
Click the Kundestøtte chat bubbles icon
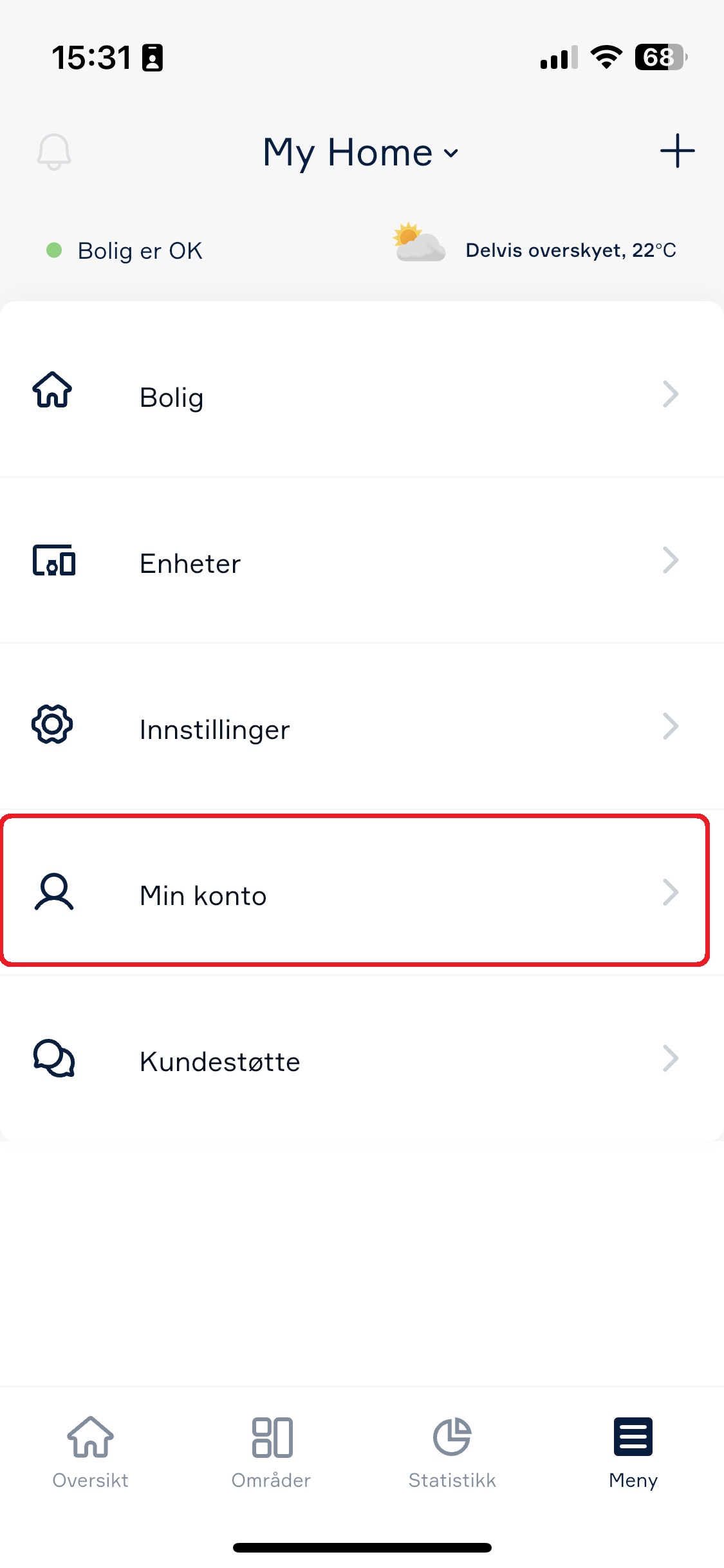pos(54,1058)
